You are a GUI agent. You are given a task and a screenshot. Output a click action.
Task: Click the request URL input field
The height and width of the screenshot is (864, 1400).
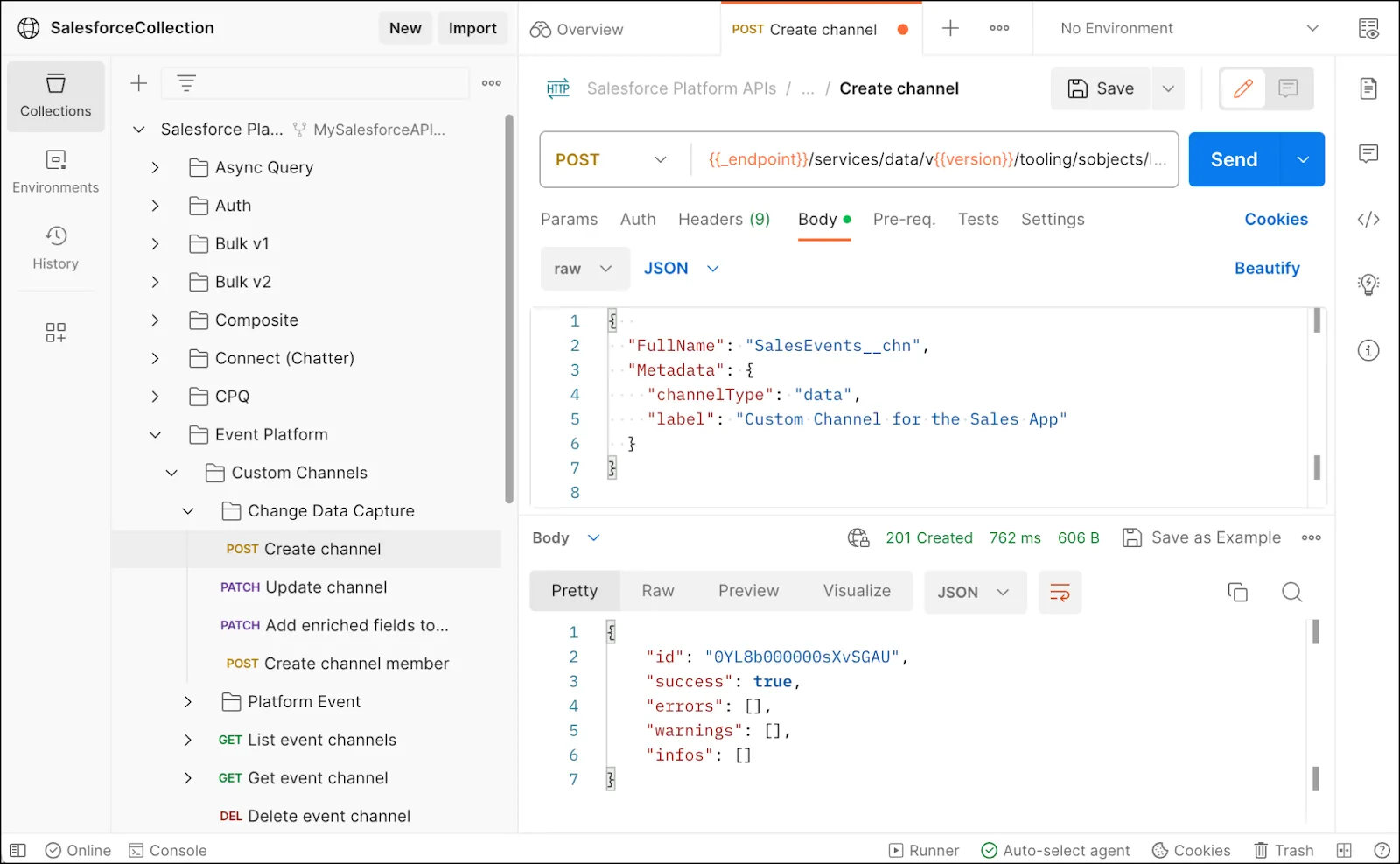936,159
